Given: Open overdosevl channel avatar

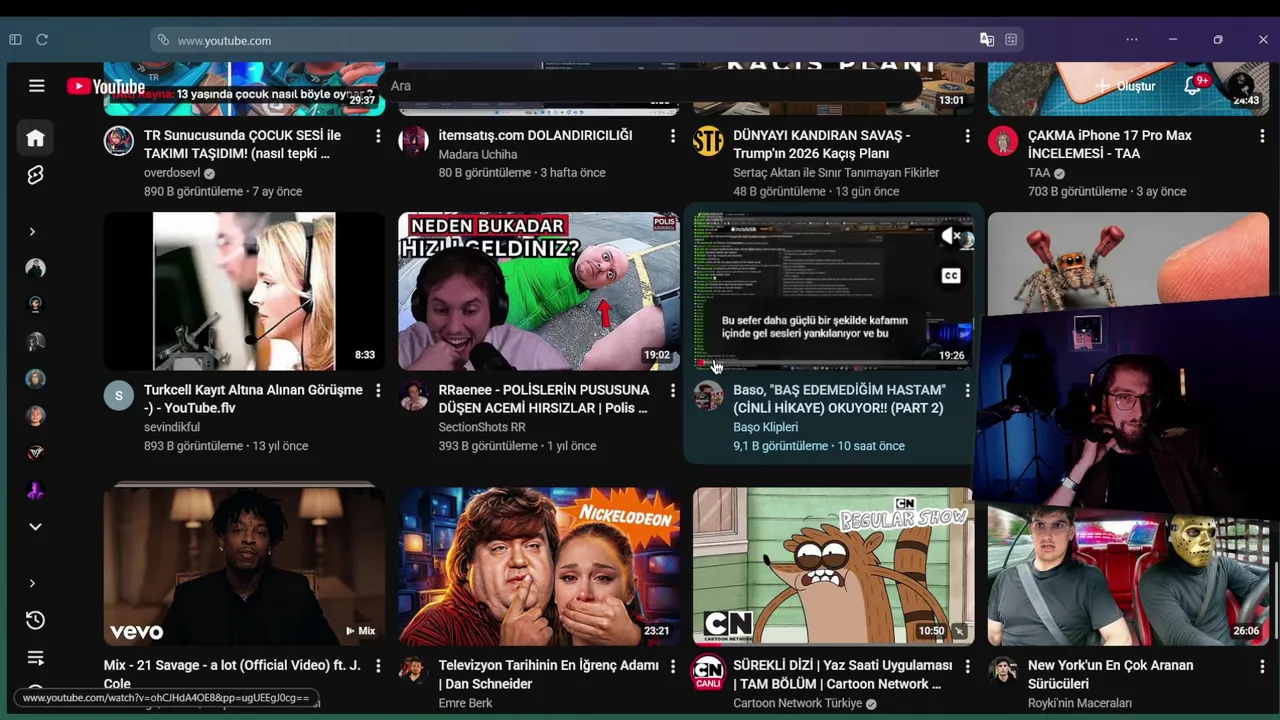Looking at the screenshot, I should [x=119, y=141].
